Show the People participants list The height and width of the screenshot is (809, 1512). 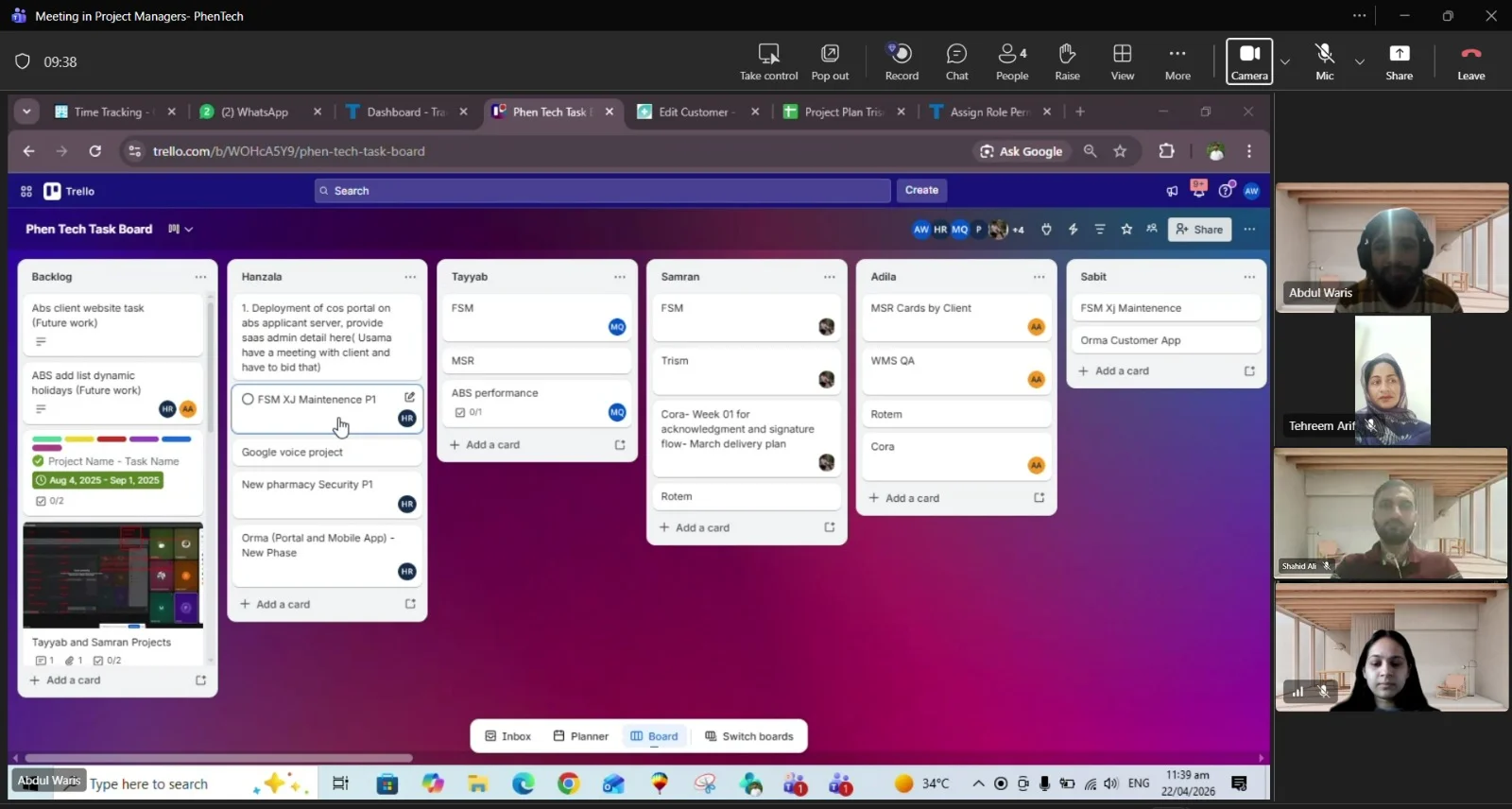click(x=1012, y=61)
